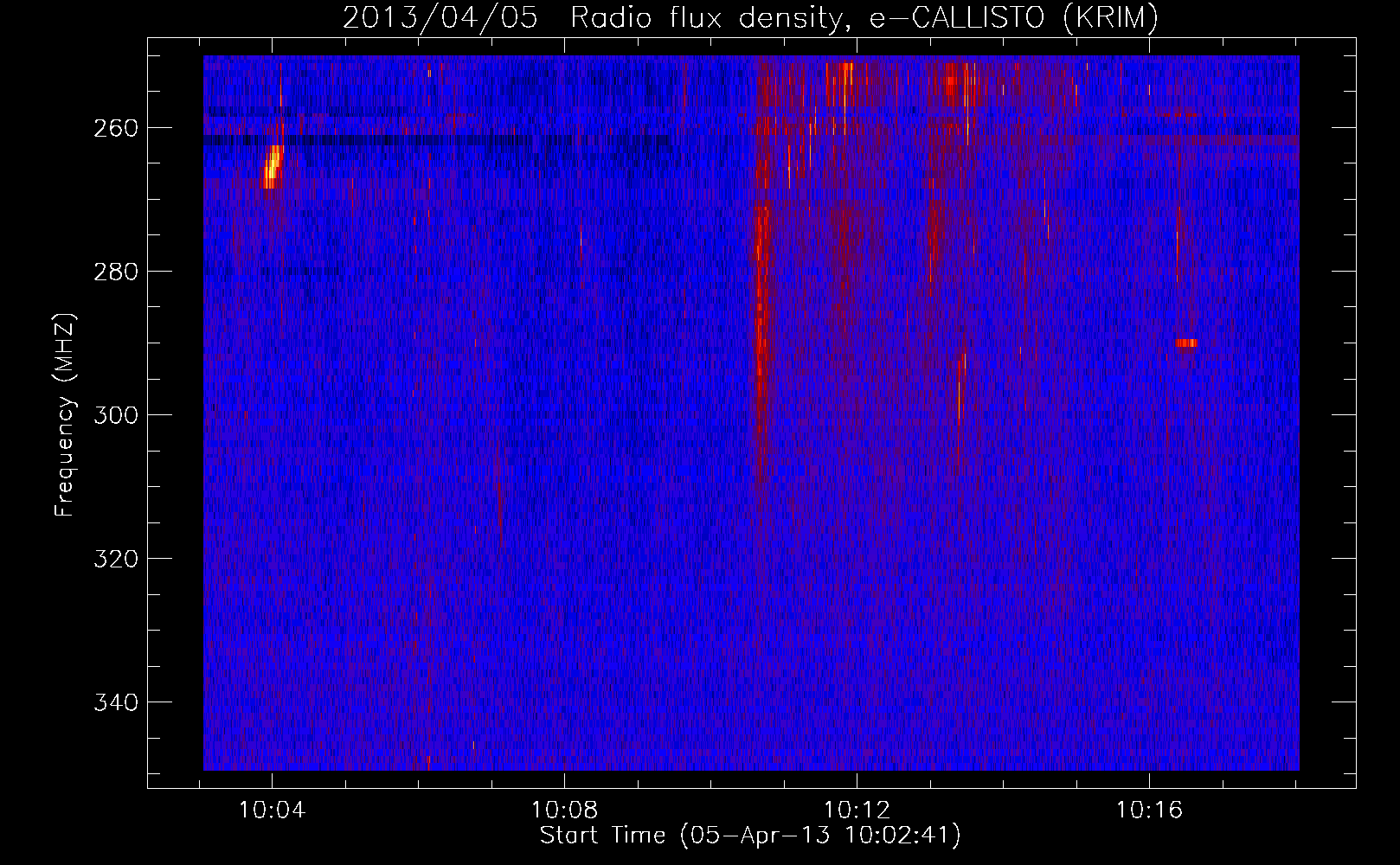Click the 10:08 time tick label
1400x865 pixels.
pyautogui.click(x=564, y=811)
